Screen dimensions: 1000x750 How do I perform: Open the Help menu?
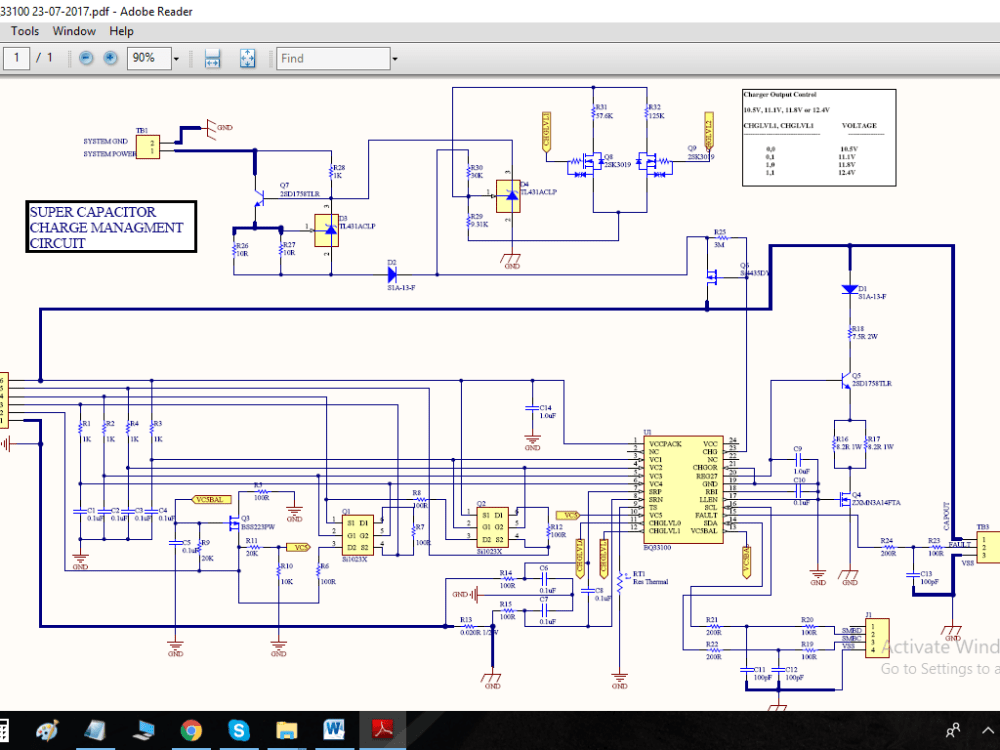(x=121, y=31)
